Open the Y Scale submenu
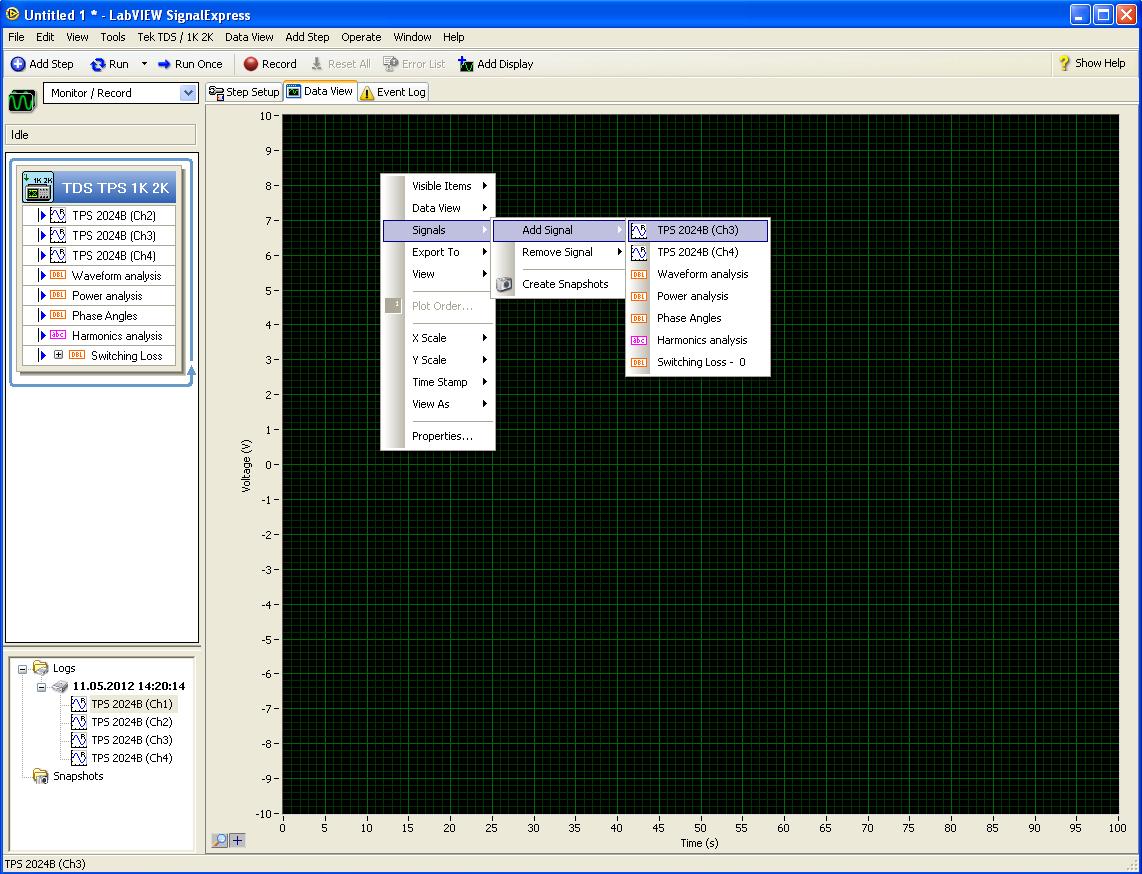Viewport: 1142px width, 874px height. point(438,360)
